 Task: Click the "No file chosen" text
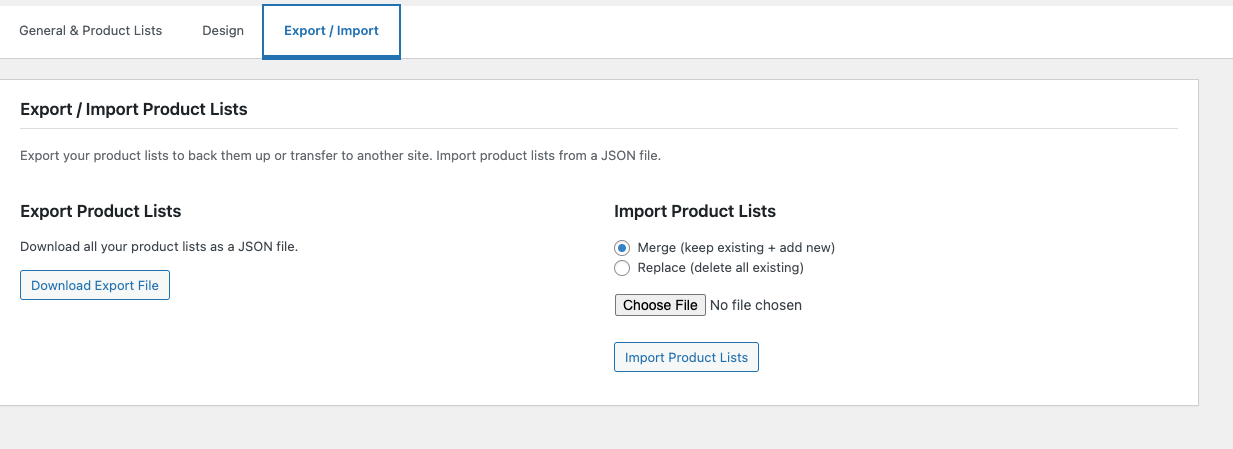(755, 305)
